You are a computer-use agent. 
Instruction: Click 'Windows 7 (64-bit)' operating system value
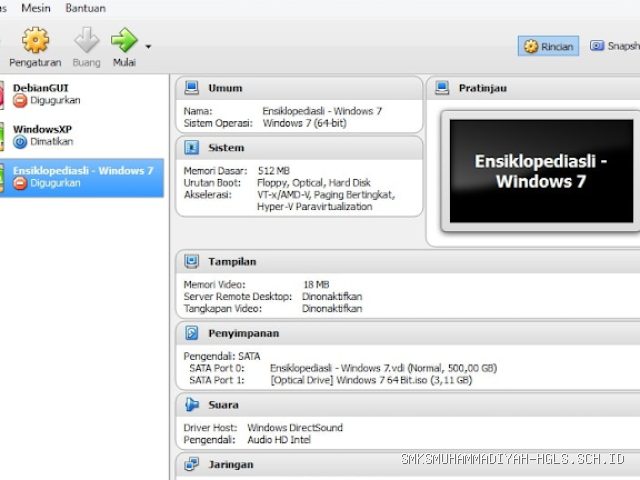(x=304, y=123)
